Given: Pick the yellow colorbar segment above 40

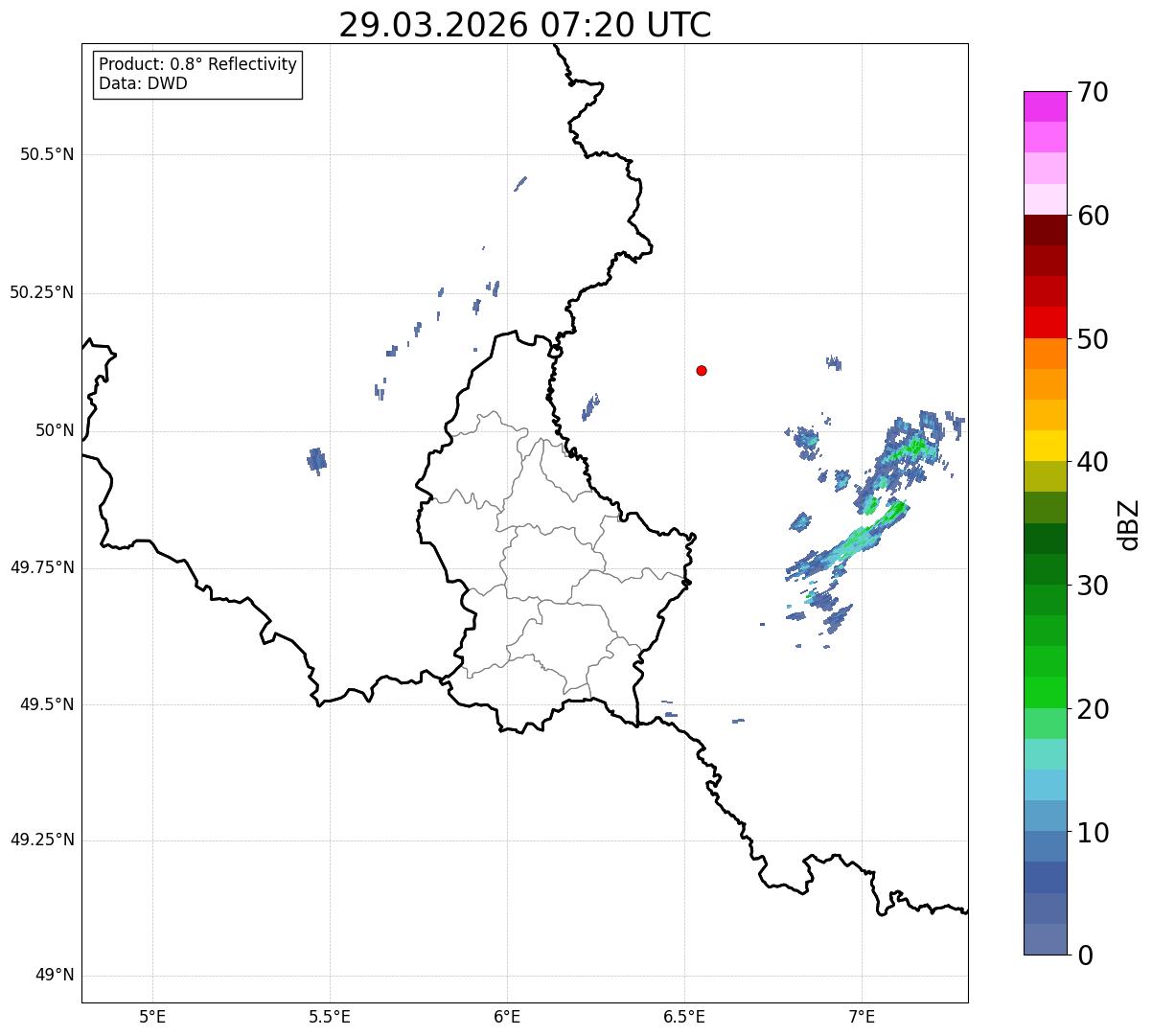Looking at the screenshot, I should click(x=1046, y=446).
